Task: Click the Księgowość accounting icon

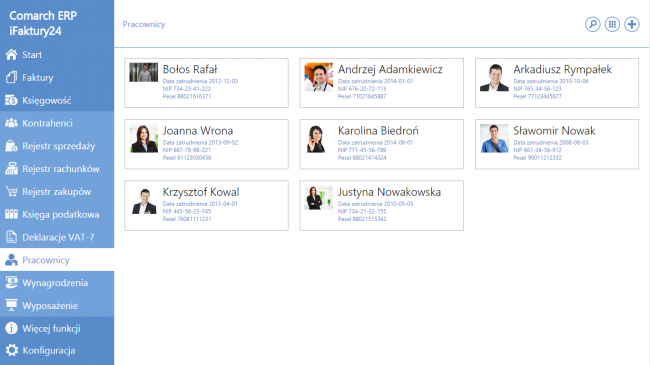Action: [11, 100]
